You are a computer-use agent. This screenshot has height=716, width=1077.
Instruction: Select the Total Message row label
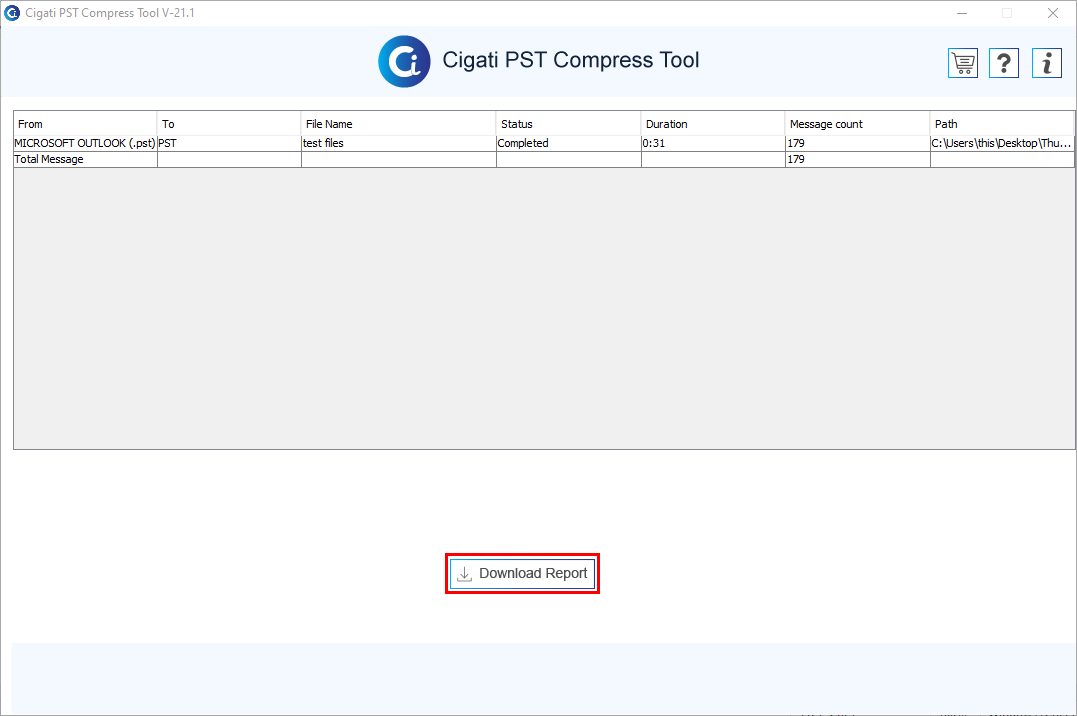(85, 159)
